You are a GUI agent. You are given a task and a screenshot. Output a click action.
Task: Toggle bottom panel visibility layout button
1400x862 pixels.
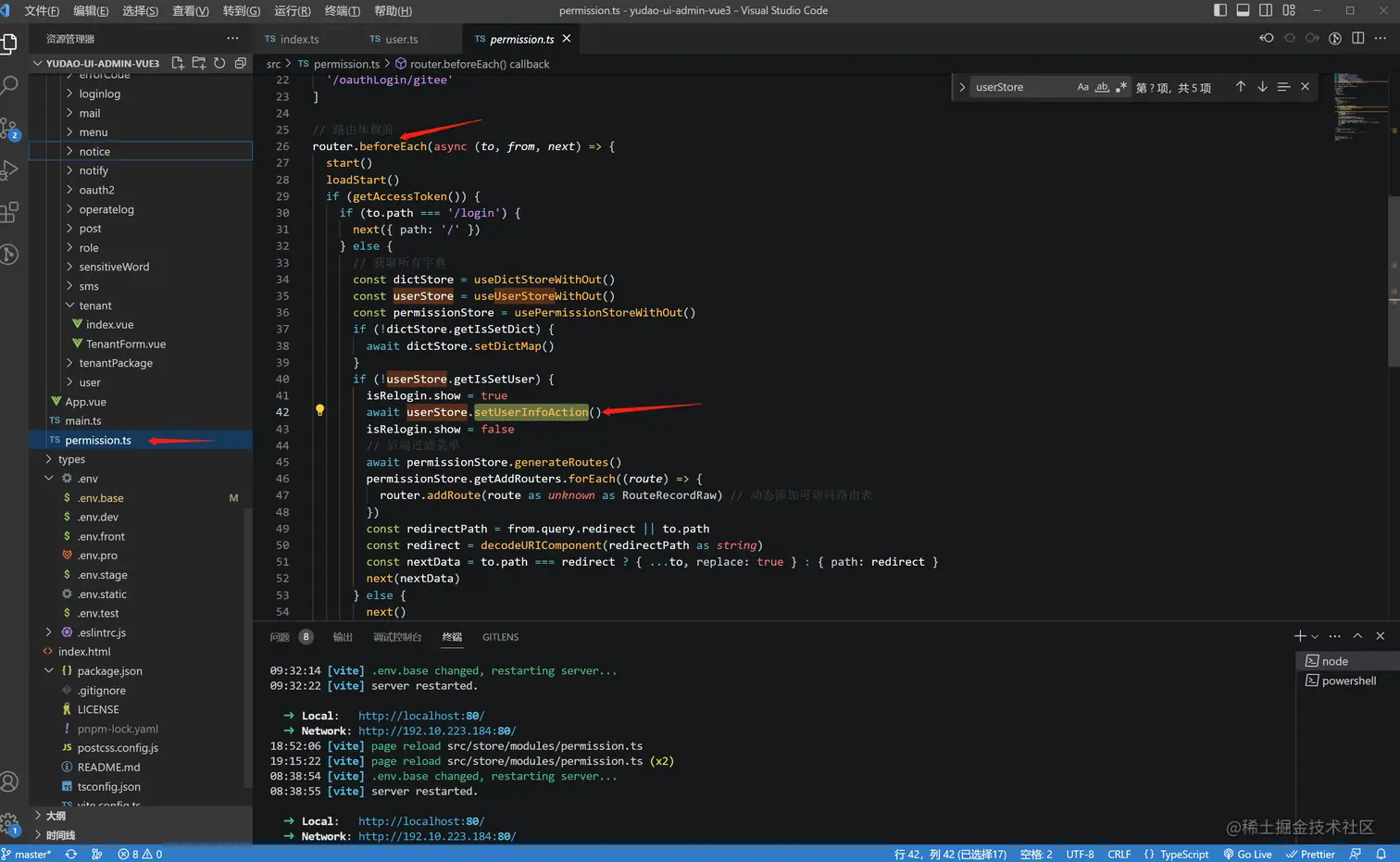(1243, 10)
